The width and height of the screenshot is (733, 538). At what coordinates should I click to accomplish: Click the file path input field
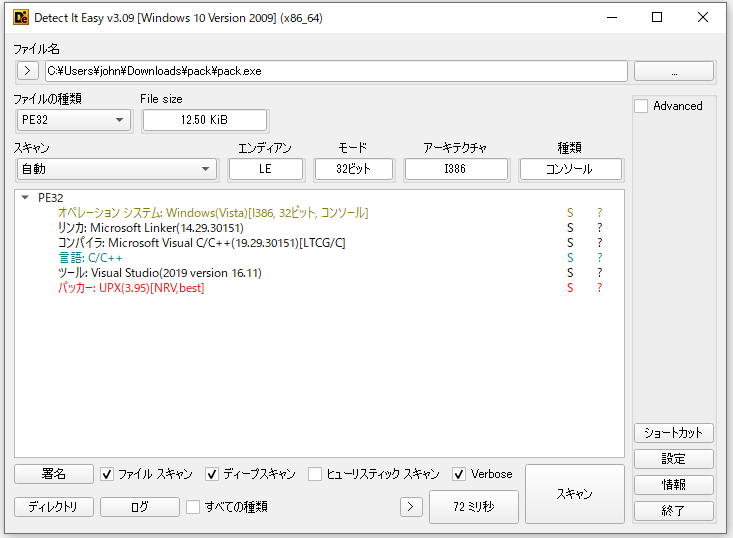tap(336, 71)
